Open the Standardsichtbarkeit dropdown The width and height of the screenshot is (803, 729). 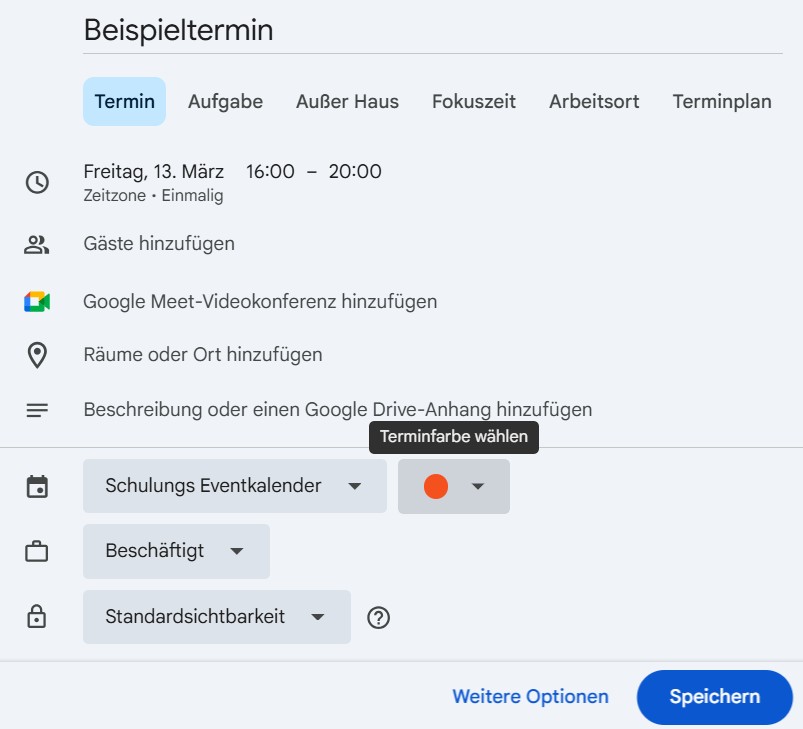click(216, 617)
